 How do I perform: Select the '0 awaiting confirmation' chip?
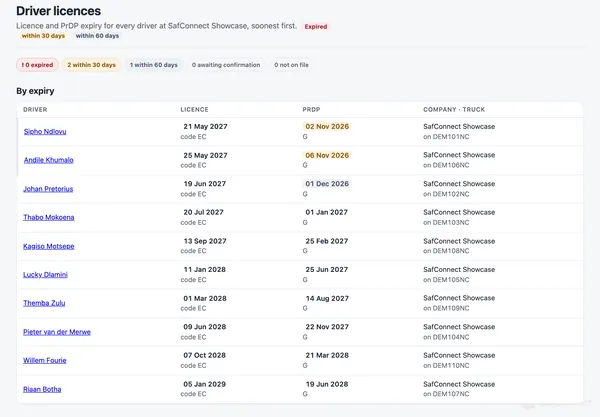point(226,65)
